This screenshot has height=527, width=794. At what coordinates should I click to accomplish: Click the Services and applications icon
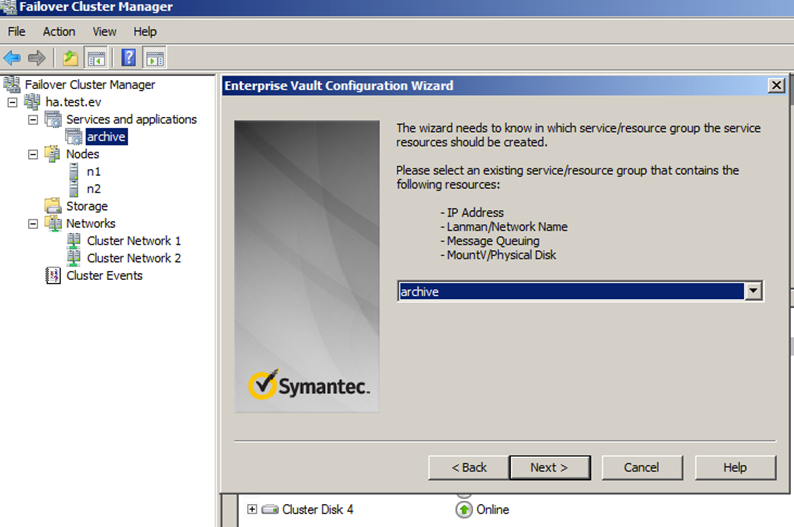tap(53, 119)
